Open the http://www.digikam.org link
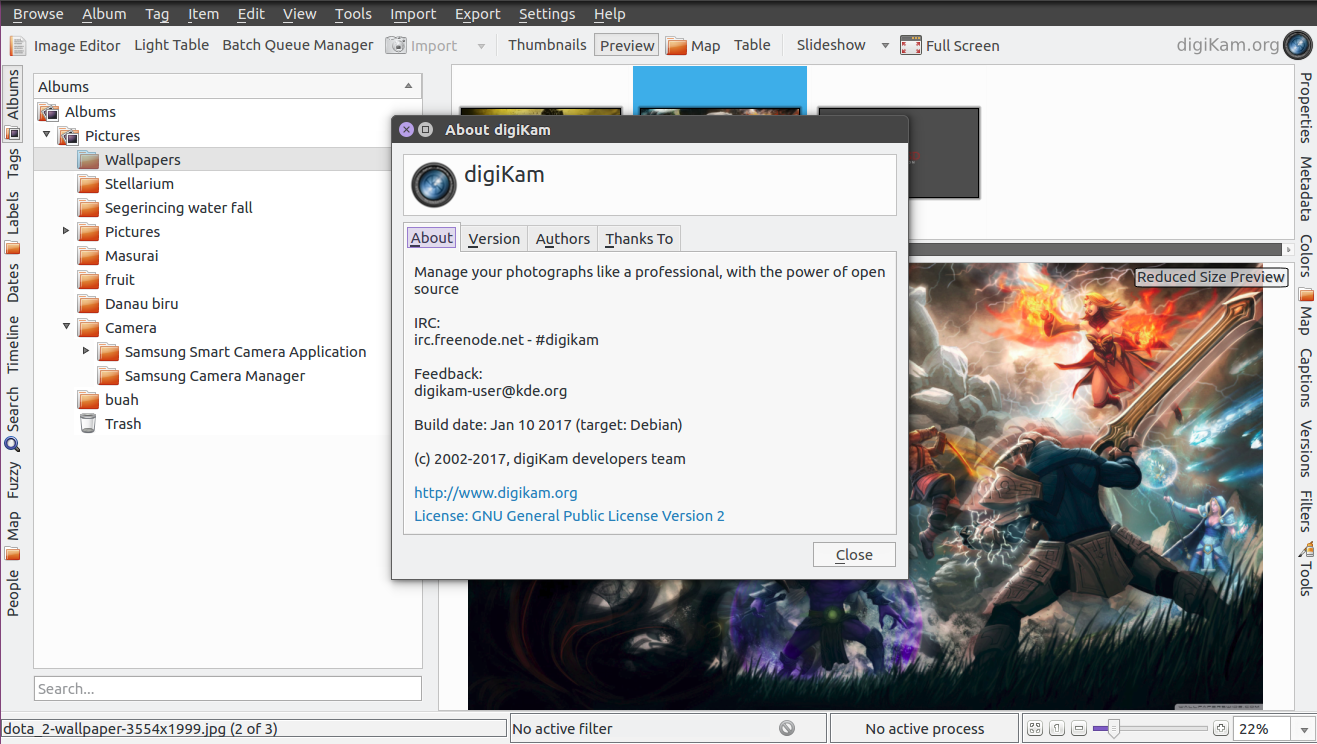This screenshot has height=744, width=1317. (x=496, y=493)
